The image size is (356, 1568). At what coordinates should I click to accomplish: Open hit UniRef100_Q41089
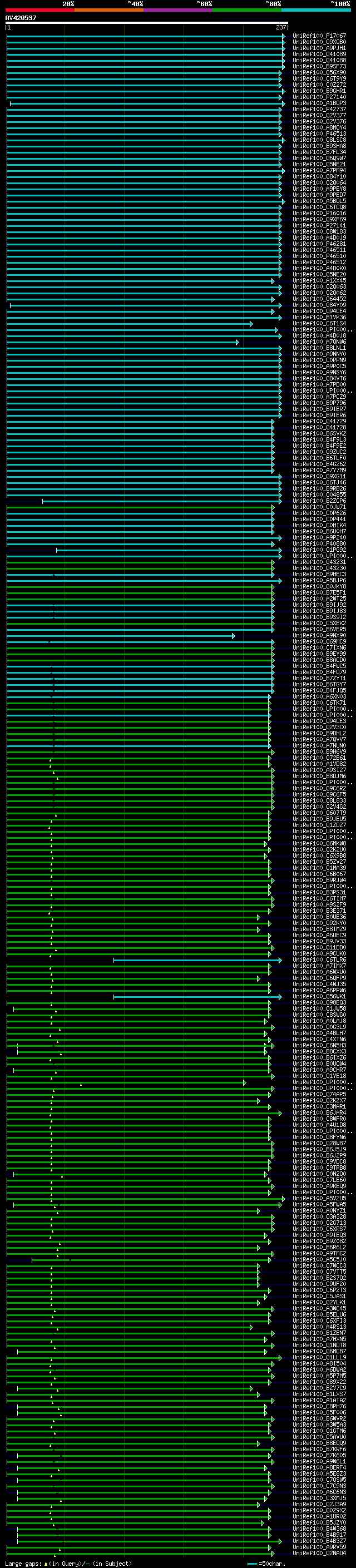[x=319, y=54]
